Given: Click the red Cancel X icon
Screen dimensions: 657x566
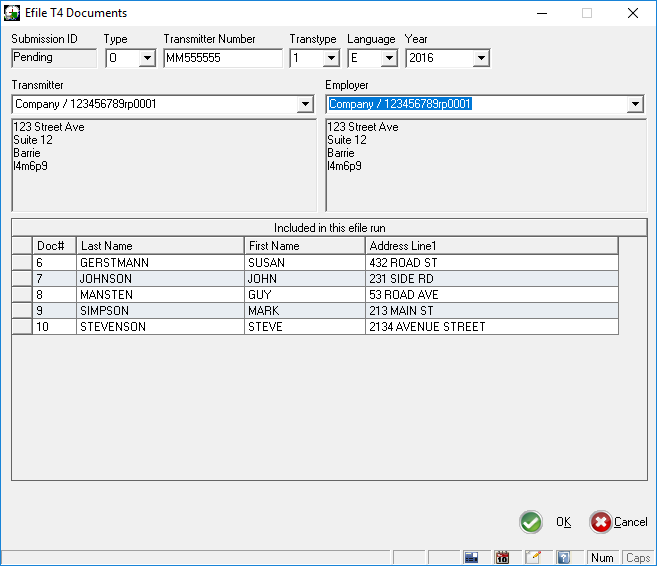Looking at the screenshot, I should click(x=600, y=522).
